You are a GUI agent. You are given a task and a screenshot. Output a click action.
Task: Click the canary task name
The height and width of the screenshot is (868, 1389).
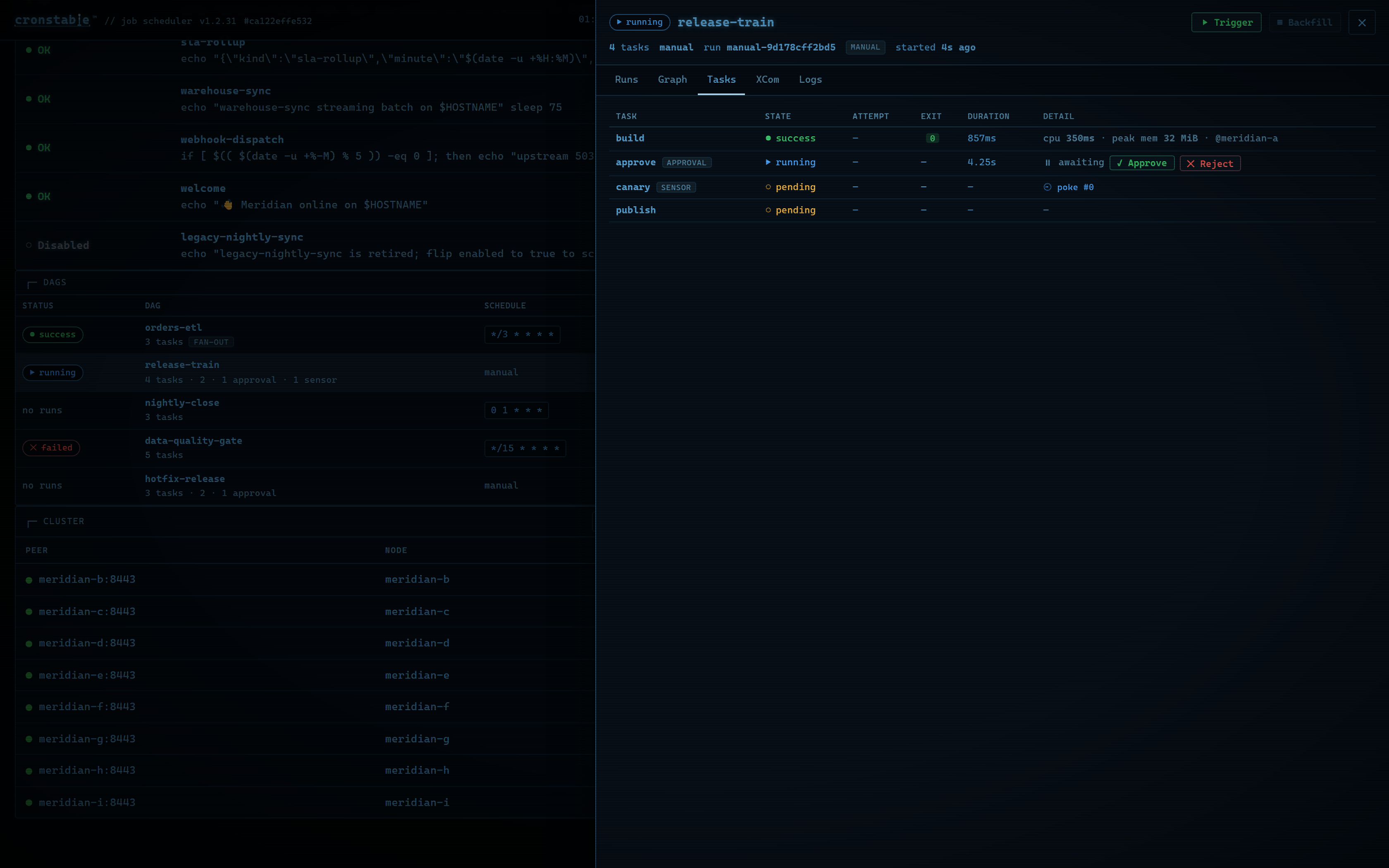pyautogui.click(x=632, y=187)
